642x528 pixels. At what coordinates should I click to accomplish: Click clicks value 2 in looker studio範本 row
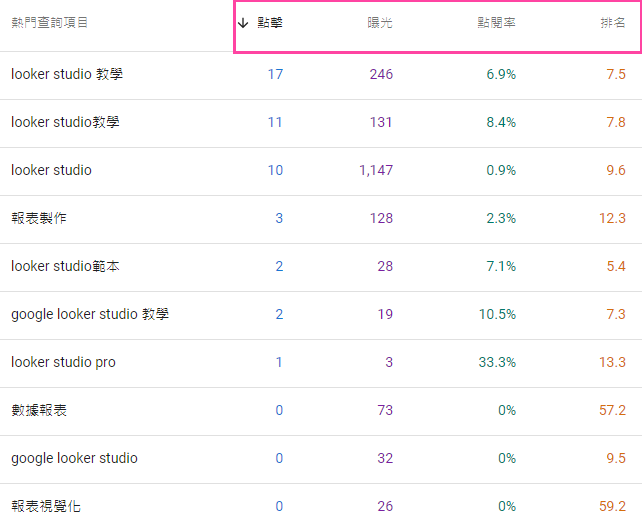pyautogui.click(x=279, y=266)
